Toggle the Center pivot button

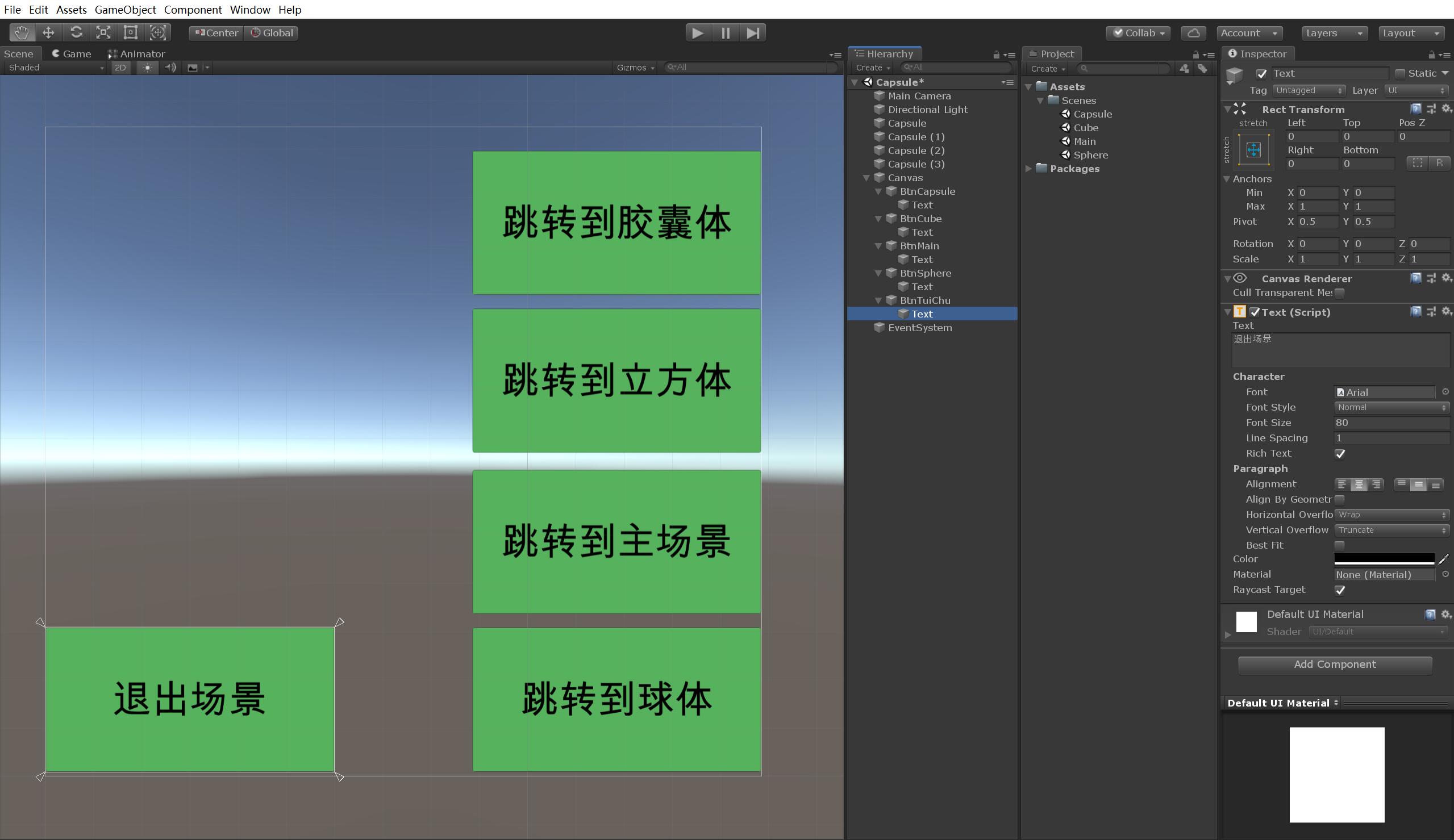pyautogui.click(x=216, y=33)
